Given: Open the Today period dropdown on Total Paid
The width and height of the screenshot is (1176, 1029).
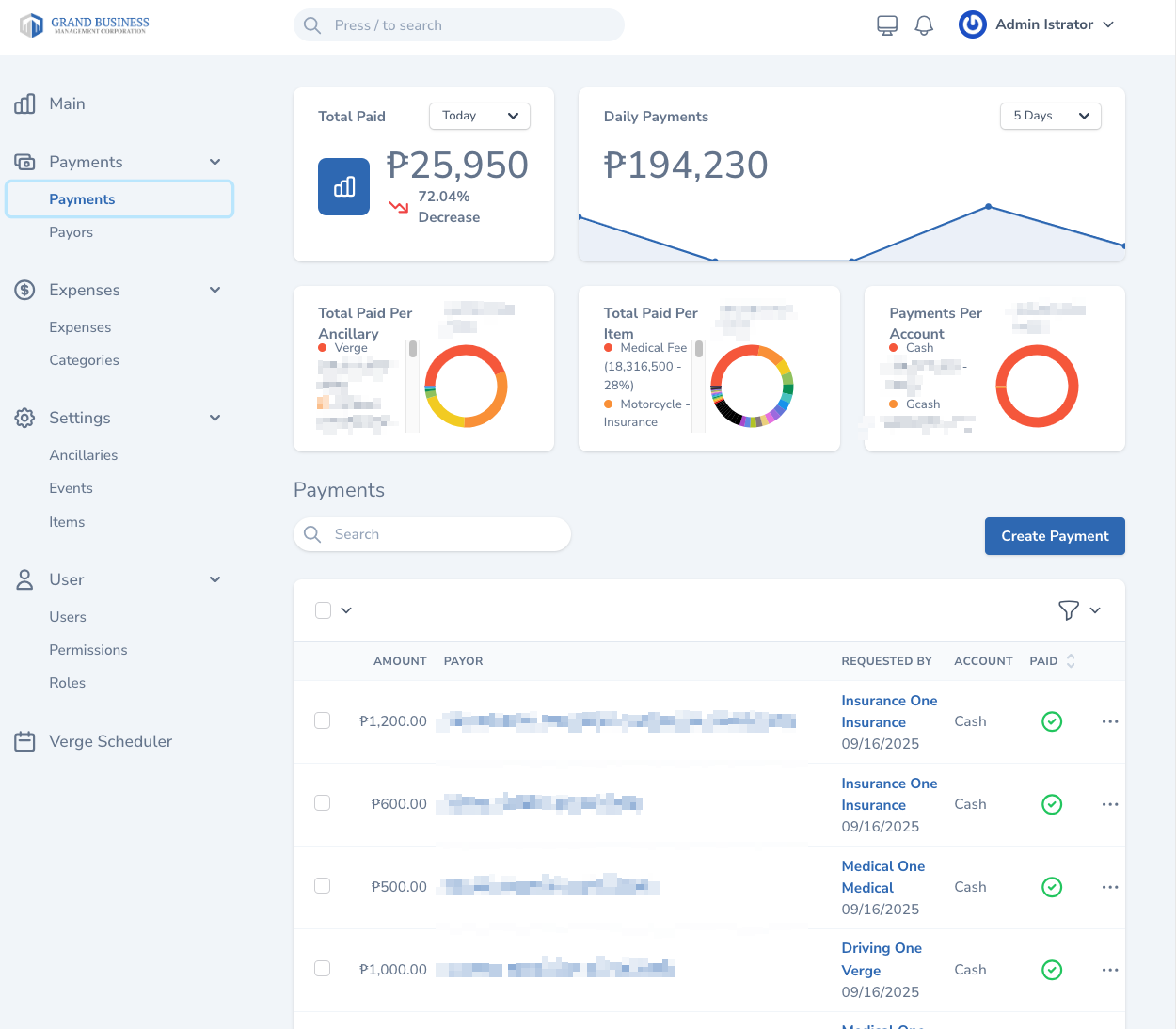Looking at the screenshot, I should click(479, 116).
